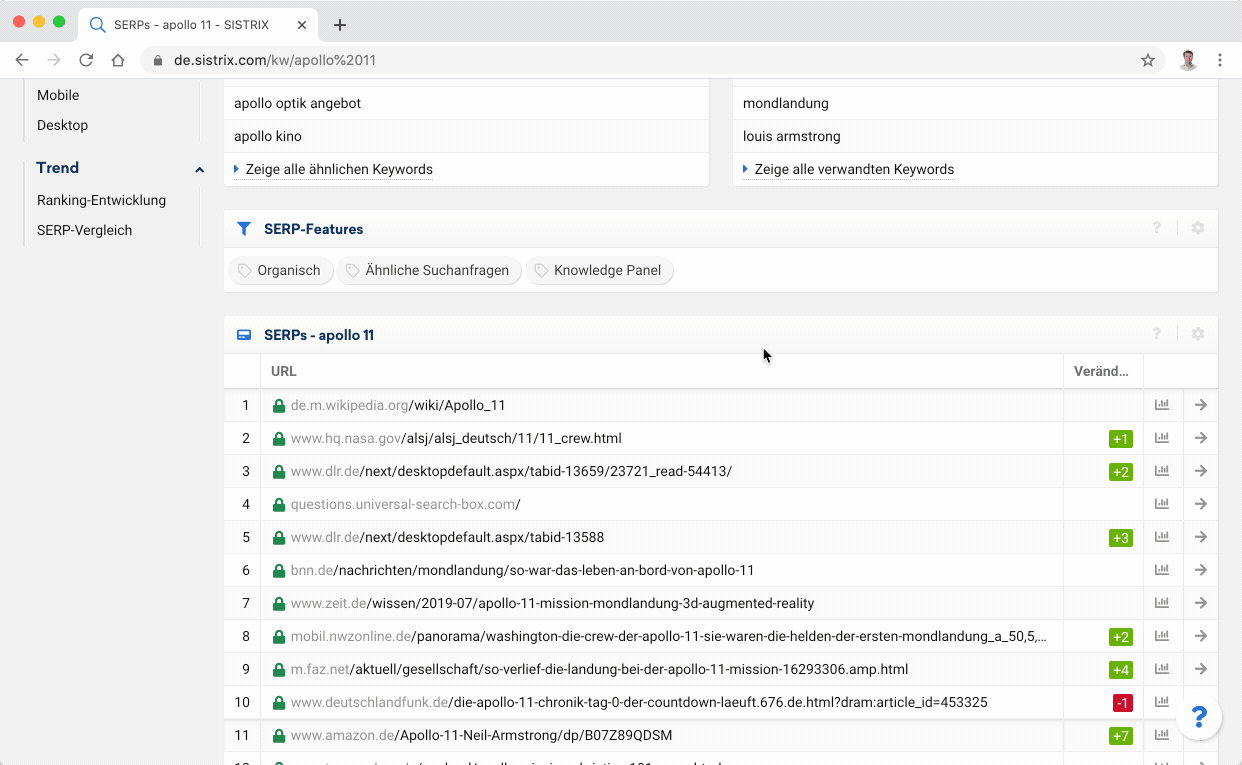The width and height of the screenshot is (1242, 765).
Task: Reload the page in browser
Action: click(x=86, y=60)
